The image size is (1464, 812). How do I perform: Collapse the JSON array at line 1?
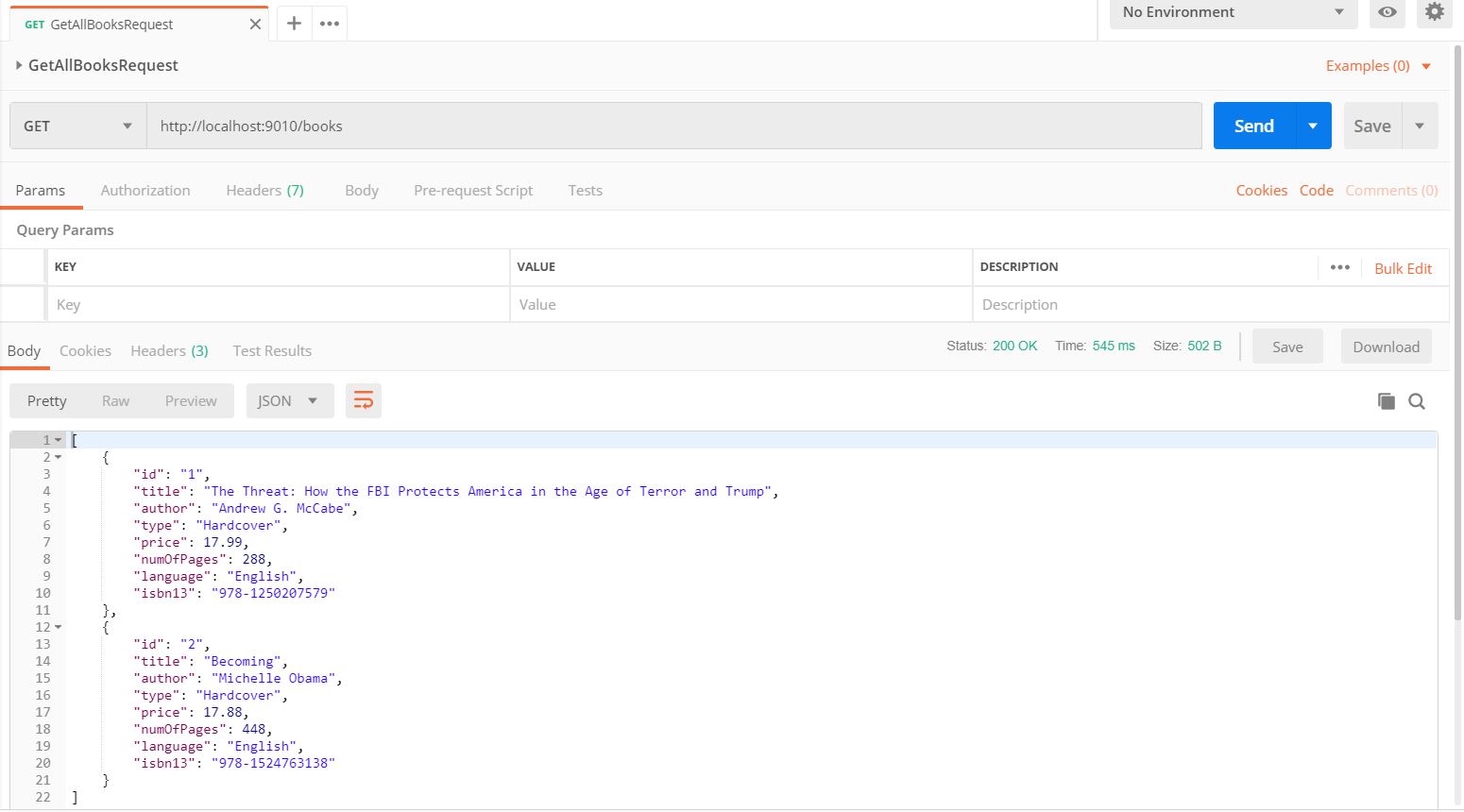pyautogui.click(x=59, y=440)
